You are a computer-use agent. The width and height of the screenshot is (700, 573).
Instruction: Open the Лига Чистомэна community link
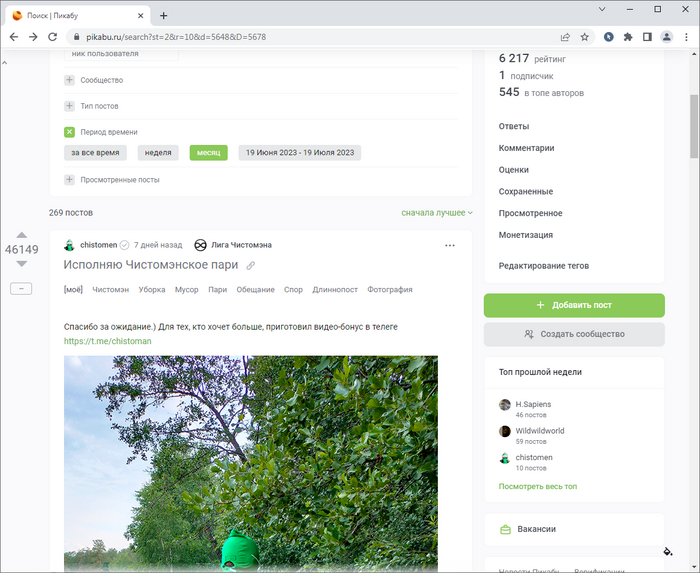[241, 245]
